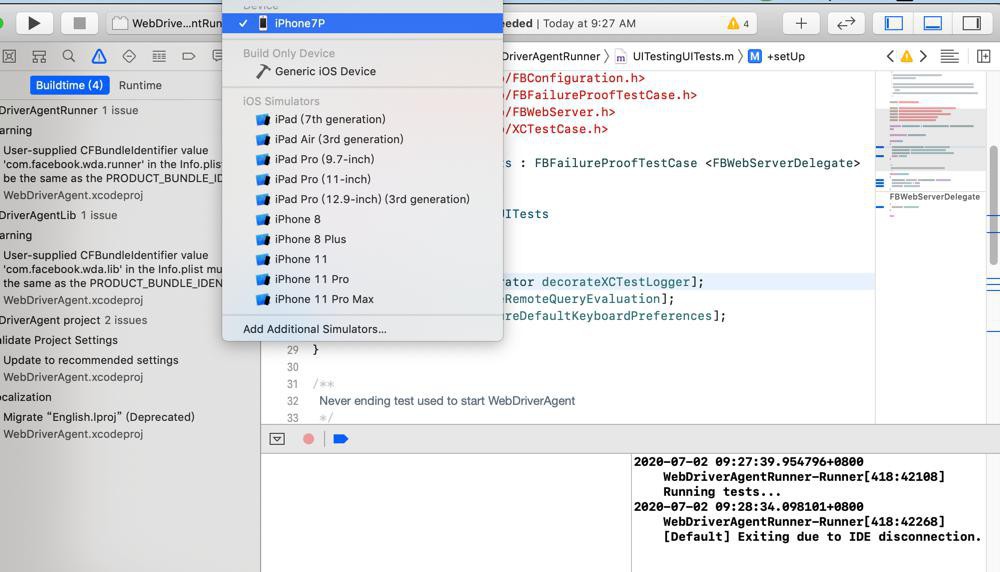The width and height of the screenshot is (1000, 572).
Task: Open the breakpoint navigator icon
Action: pyautogui.click(x=189, y=56)
